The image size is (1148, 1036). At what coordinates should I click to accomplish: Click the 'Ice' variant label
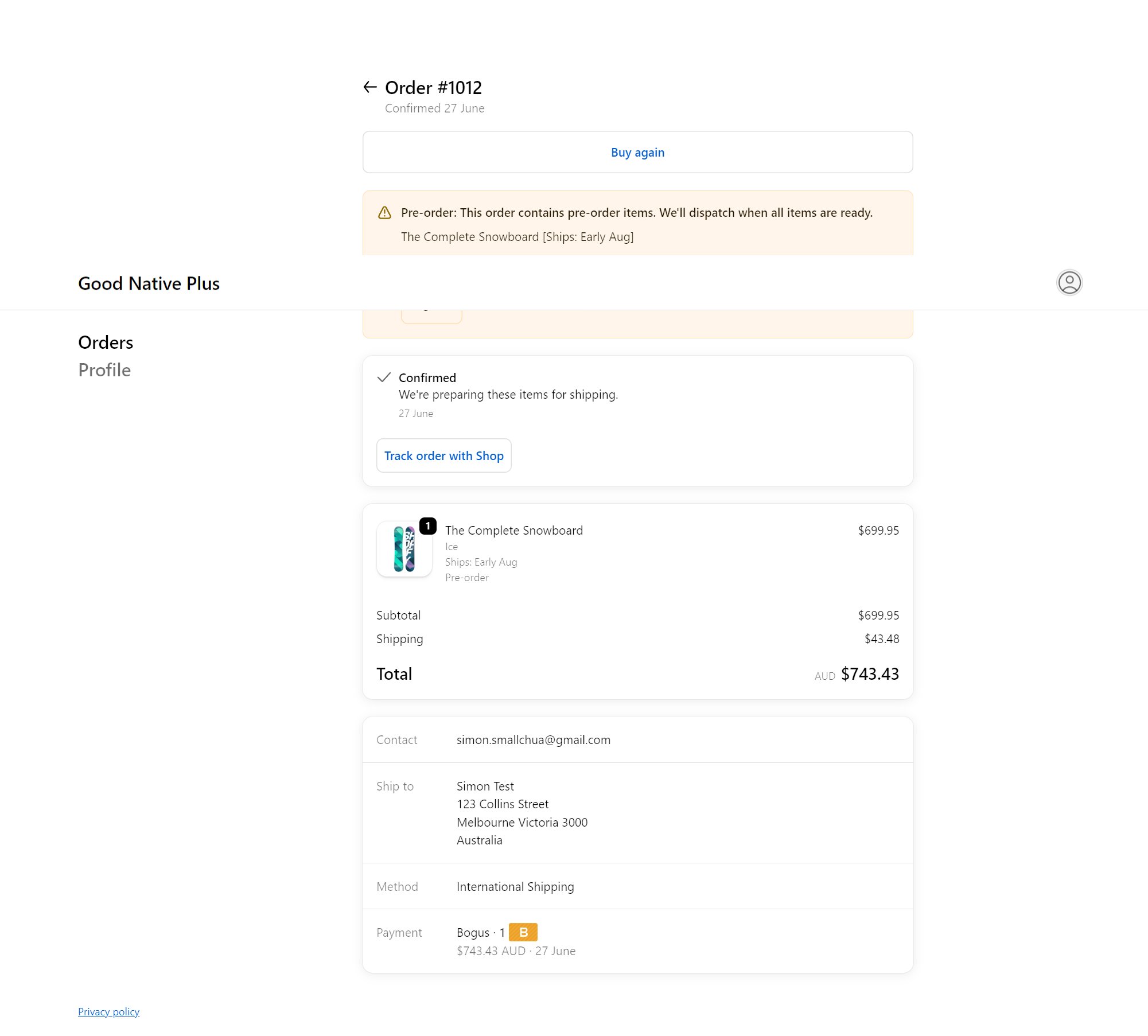451,547
